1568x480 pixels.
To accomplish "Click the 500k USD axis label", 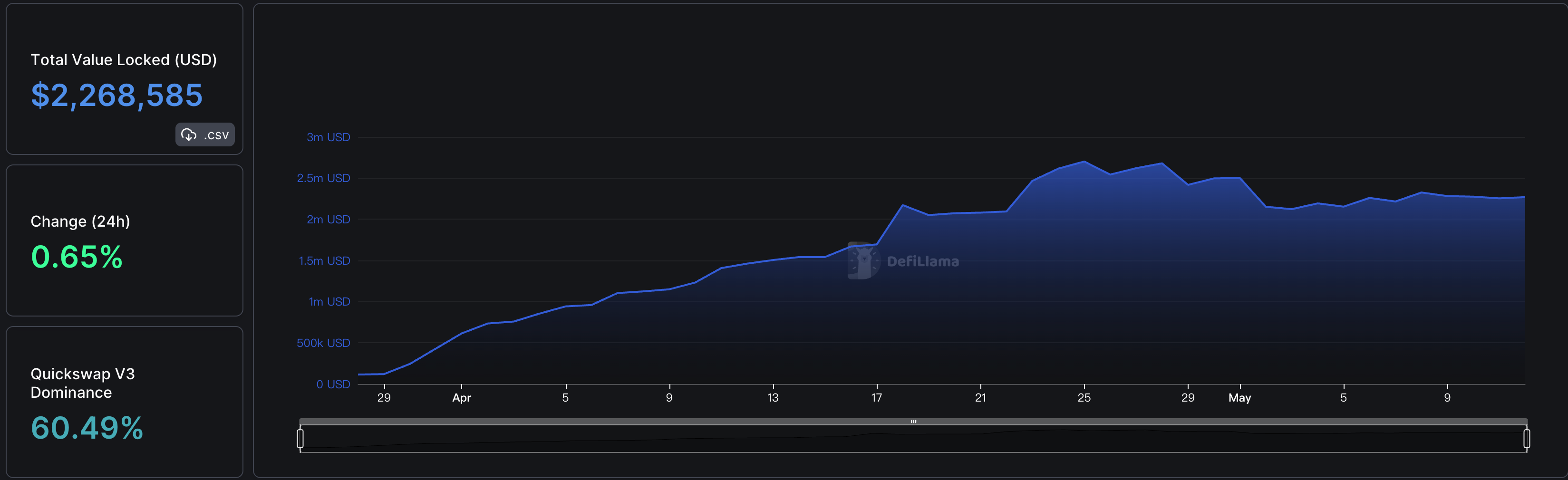I will tap(323, 343).
